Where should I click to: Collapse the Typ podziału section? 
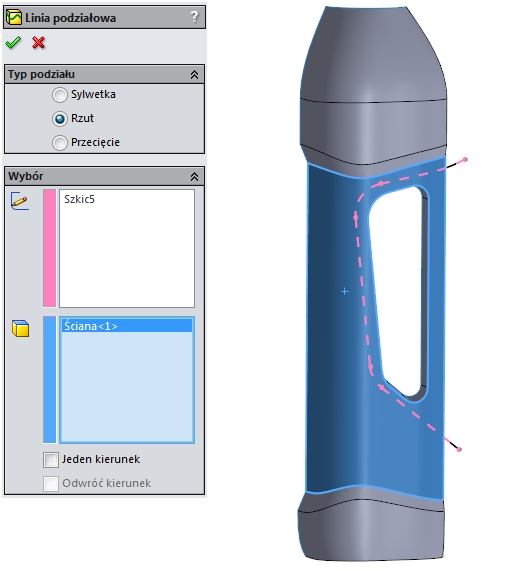pyautogui.click(x=194, y=75)
